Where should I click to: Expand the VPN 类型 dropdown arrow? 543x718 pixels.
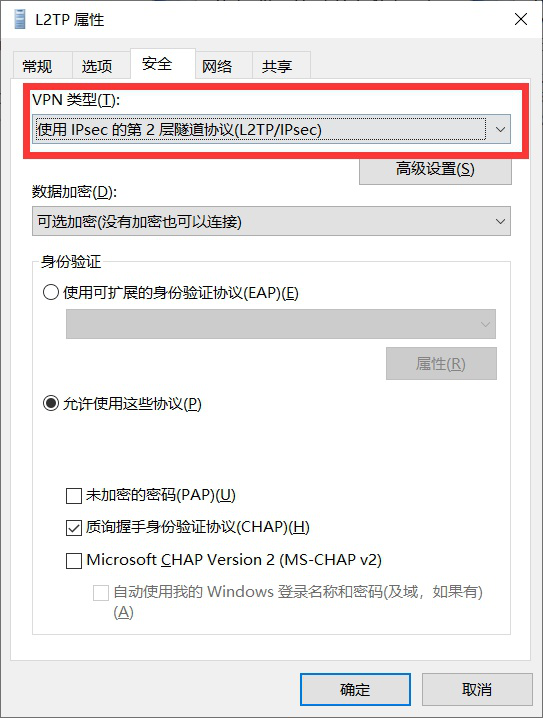point(500,130)
